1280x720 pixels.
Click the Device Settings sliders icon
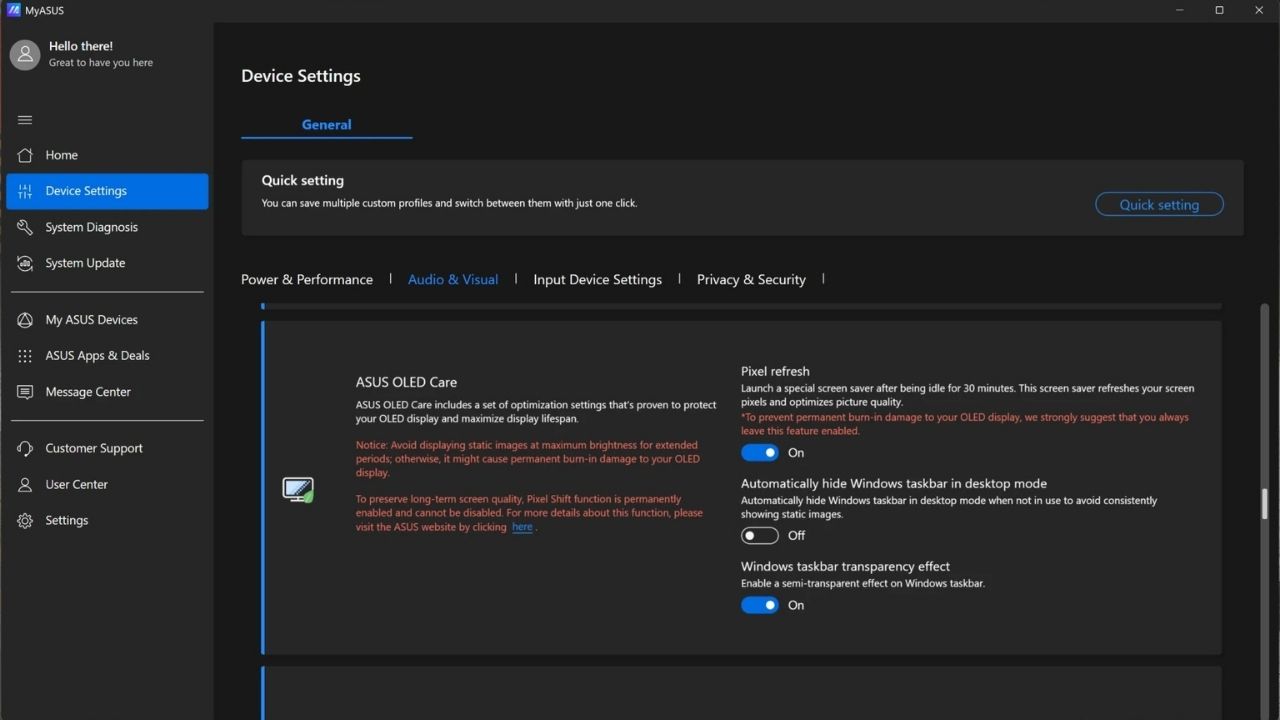pyautogui.click(x=25, y=191)
